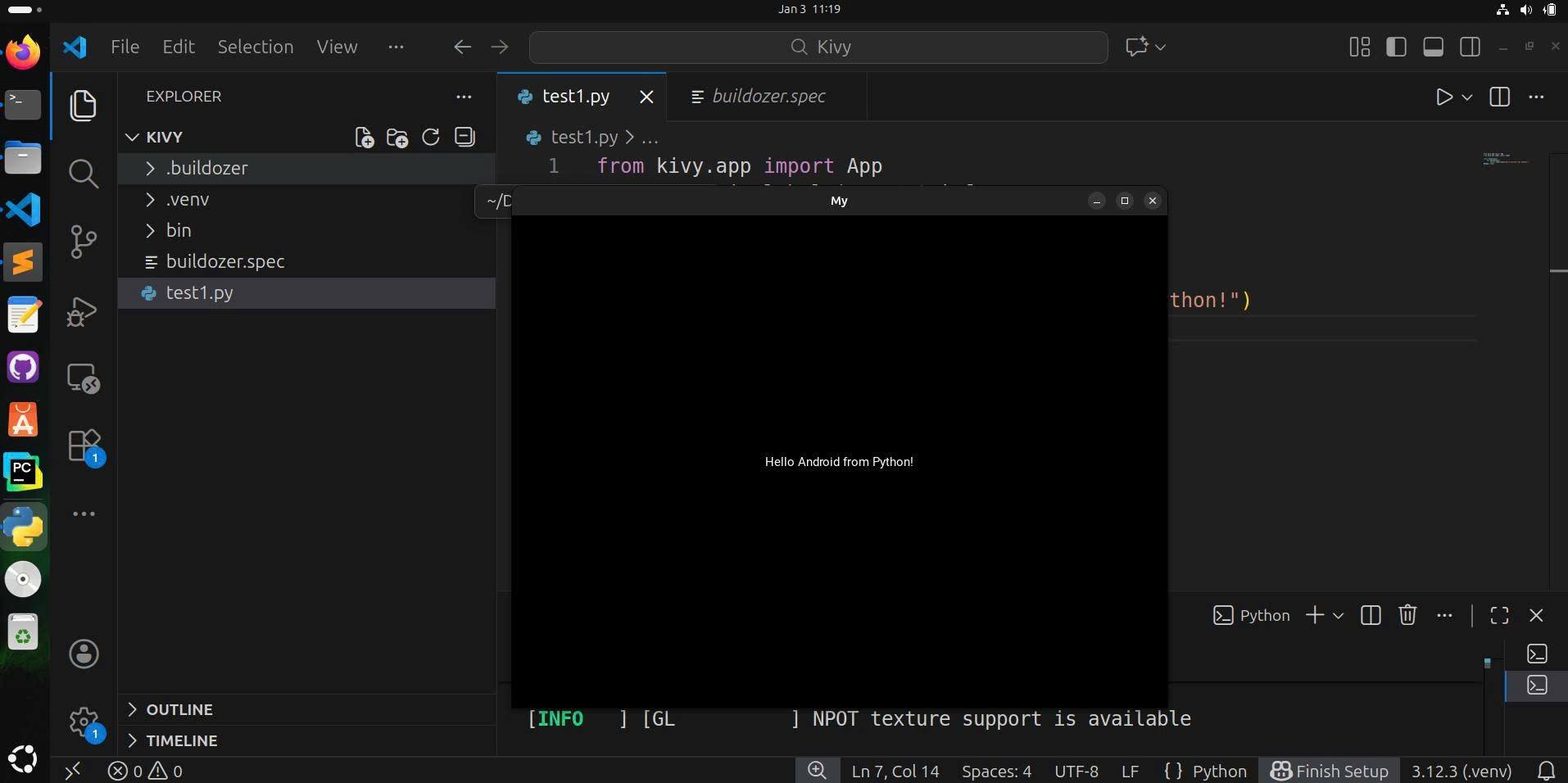Open errors and warnings problems indicator
1568x783 pixels.
click(x=145, y=771)
